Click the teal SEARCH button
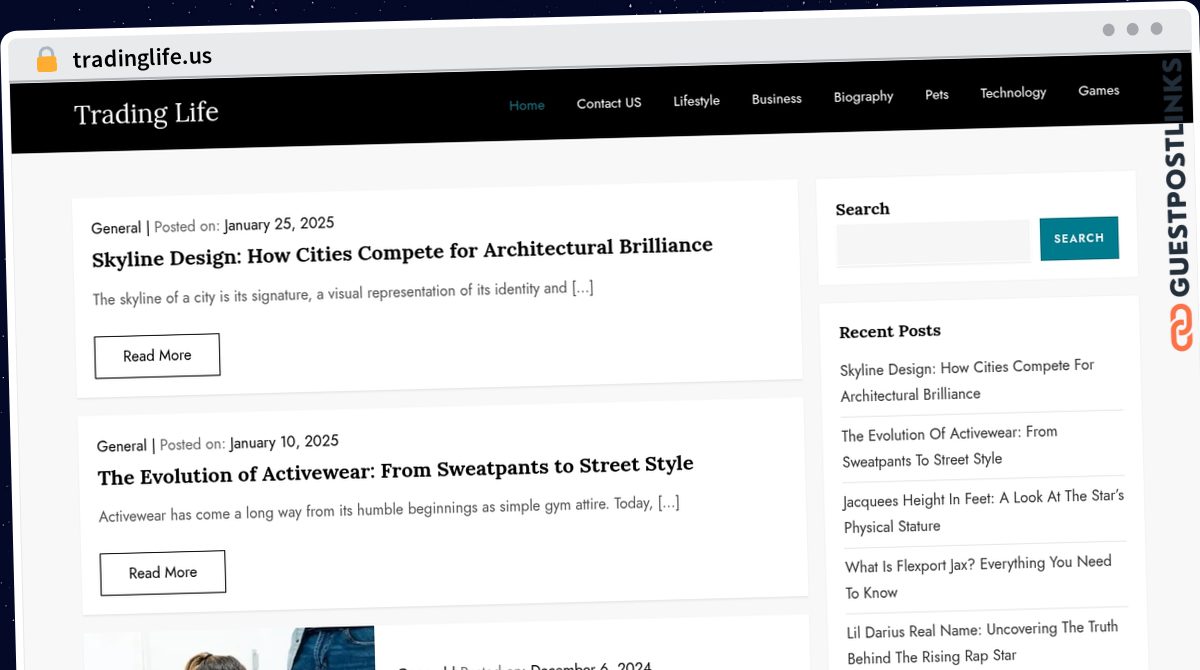1200x670 pixels. pos(1079,239)
